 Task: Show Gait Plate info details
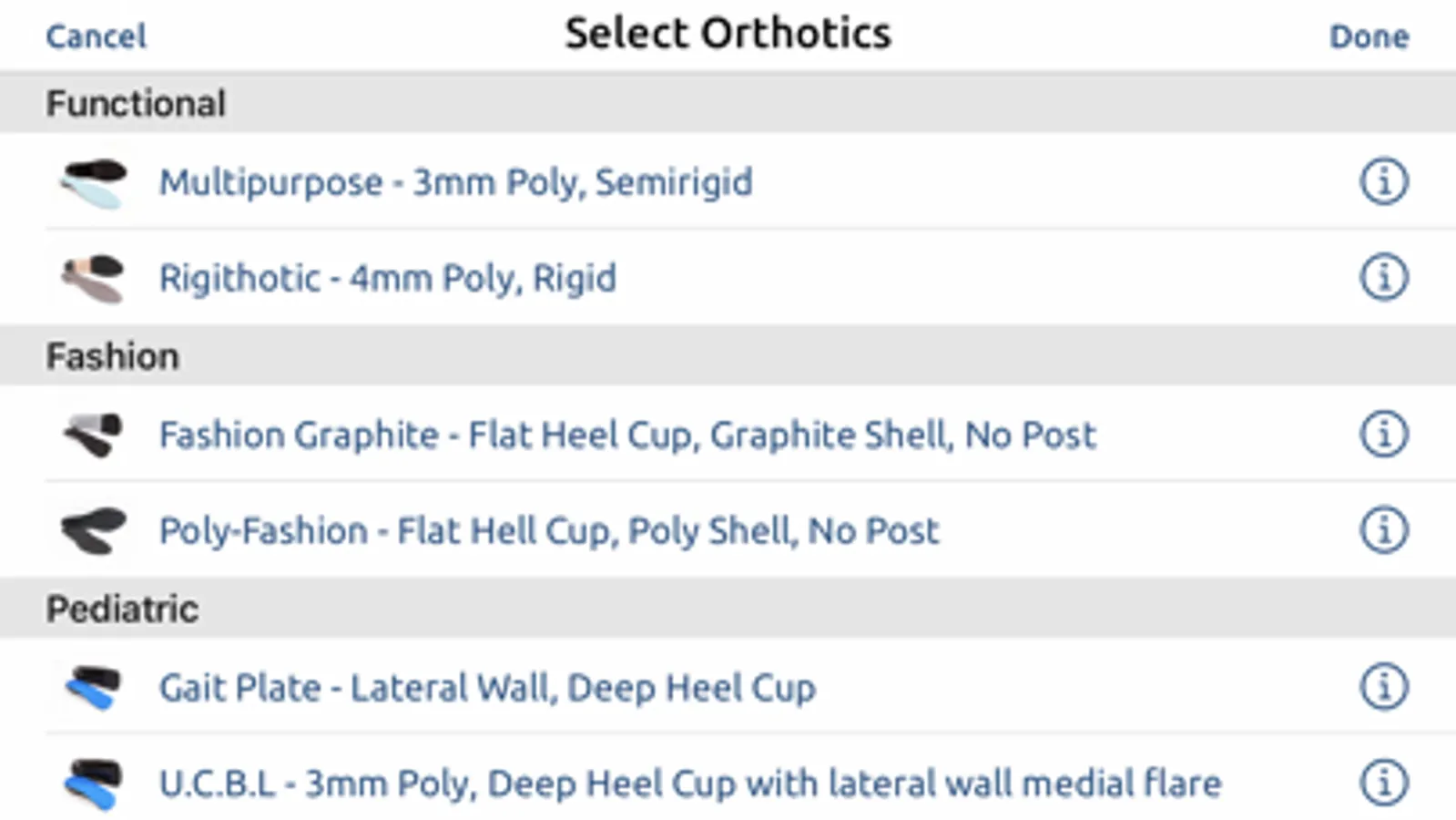(x=1383, y=687)
